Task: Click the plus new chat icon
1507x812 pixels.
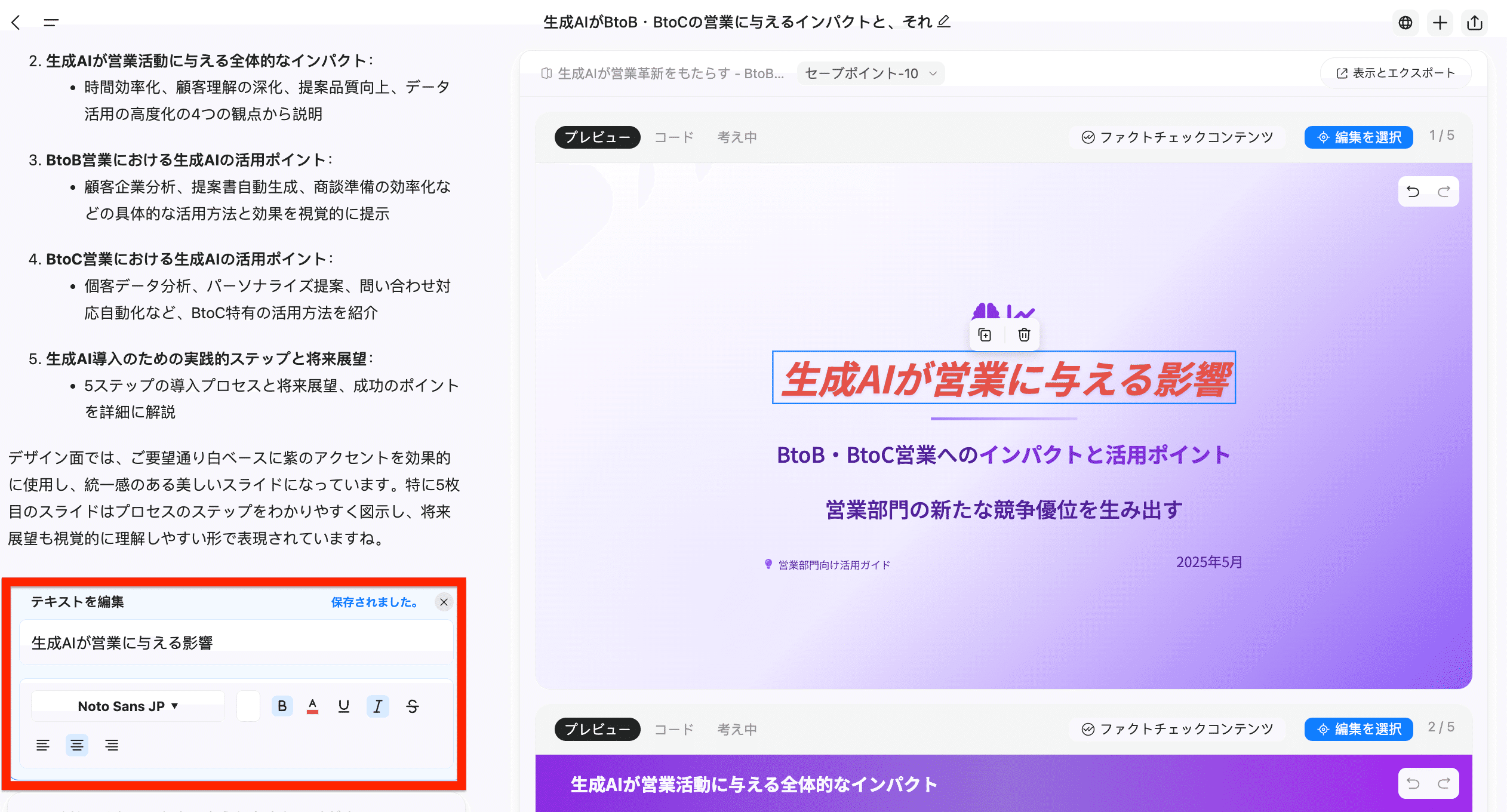Action: click(x=1440, y=23)
